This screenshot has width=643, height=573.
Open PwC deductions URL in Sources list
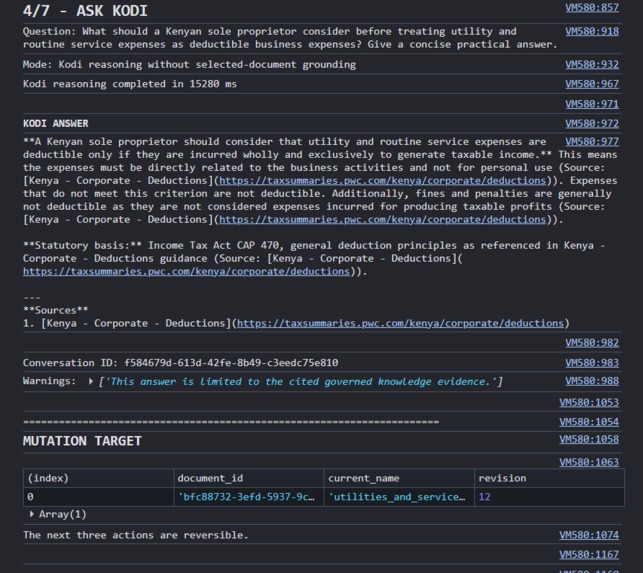(400, 323)
